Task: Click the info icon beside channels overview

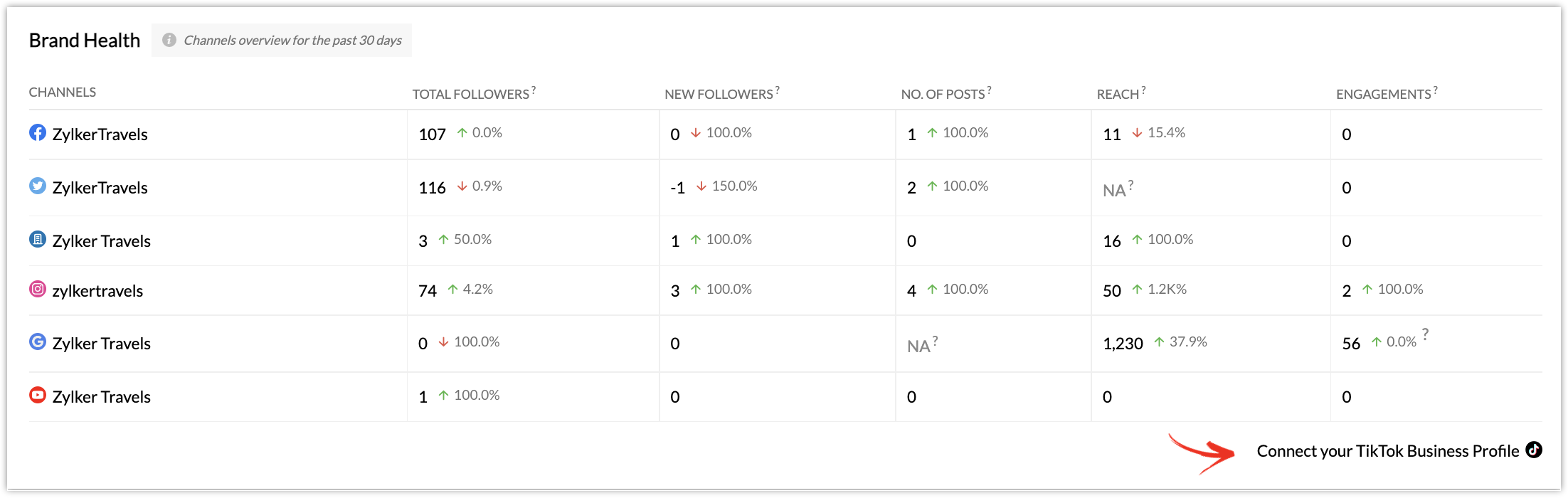Action: click(169, 41)
